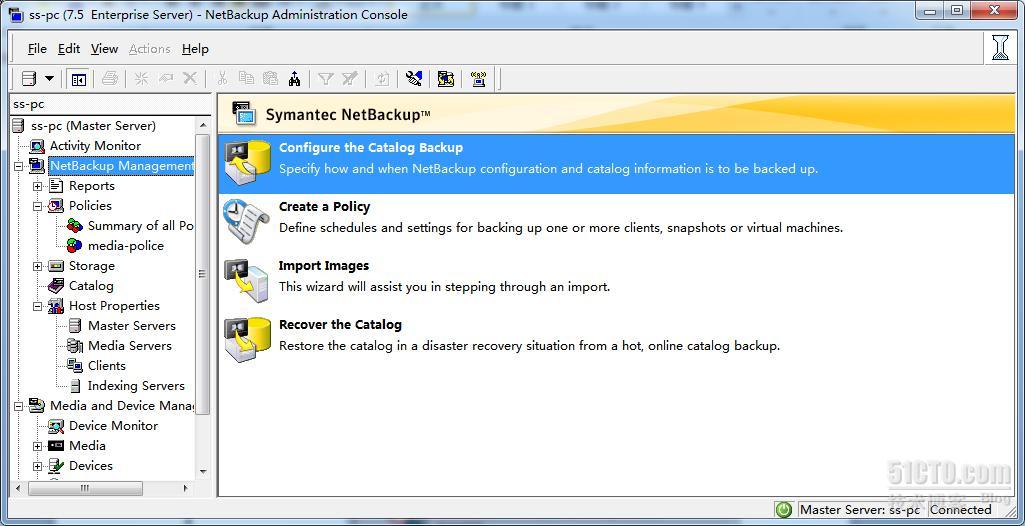Screen dimensions: 1025x526
Task: Select Devices in the tree
Action: point(91,465)
